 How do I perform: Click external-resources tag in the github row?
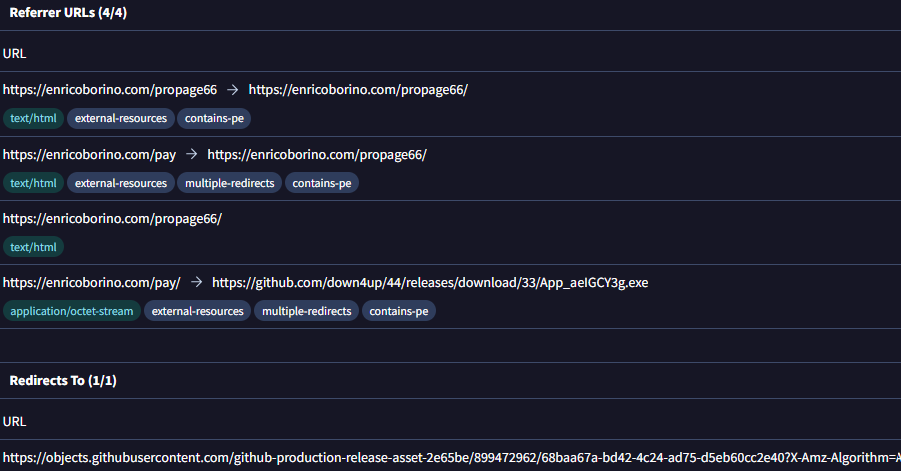198,311
